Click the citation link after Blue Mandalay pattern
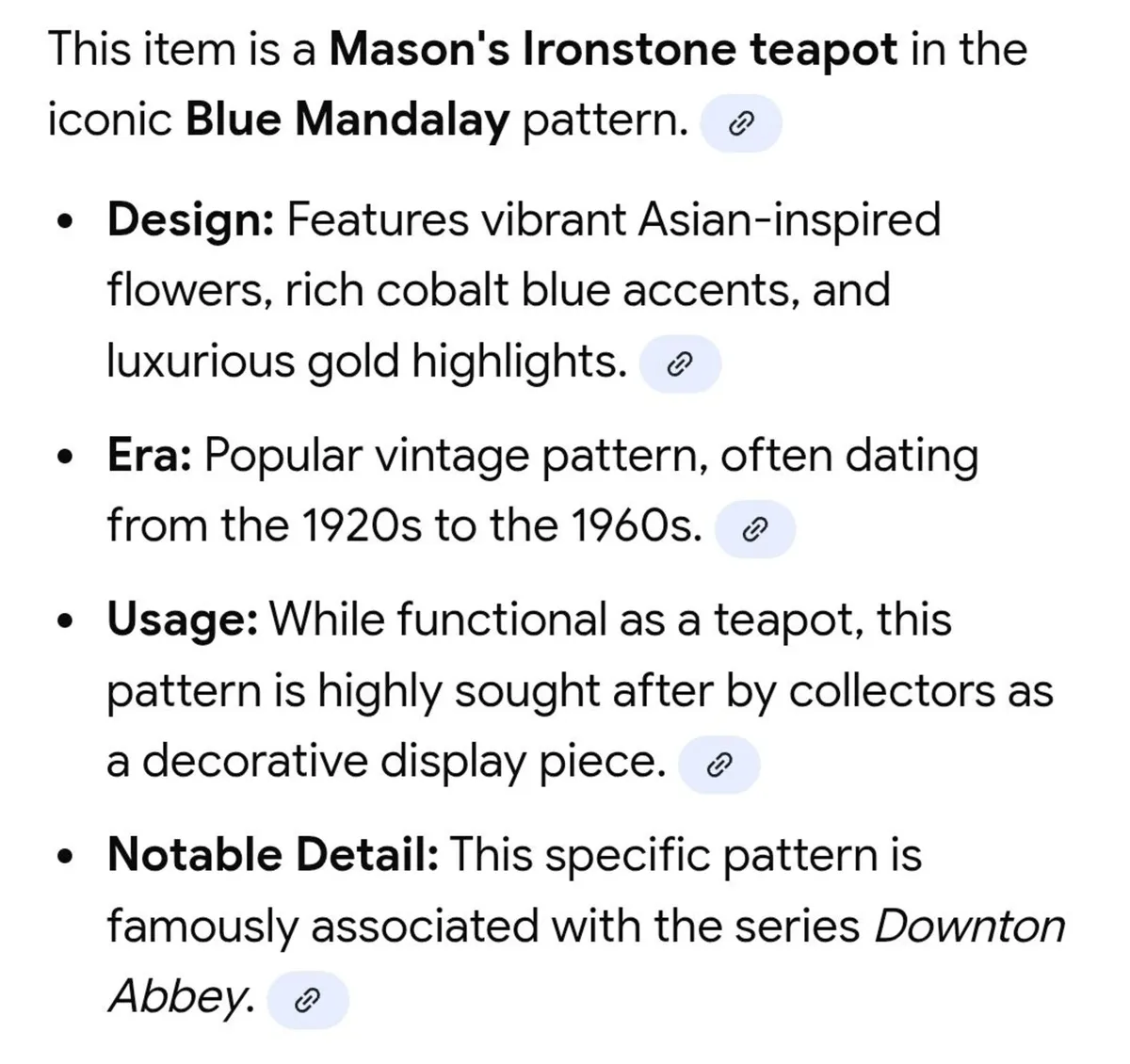 [742, 122]
